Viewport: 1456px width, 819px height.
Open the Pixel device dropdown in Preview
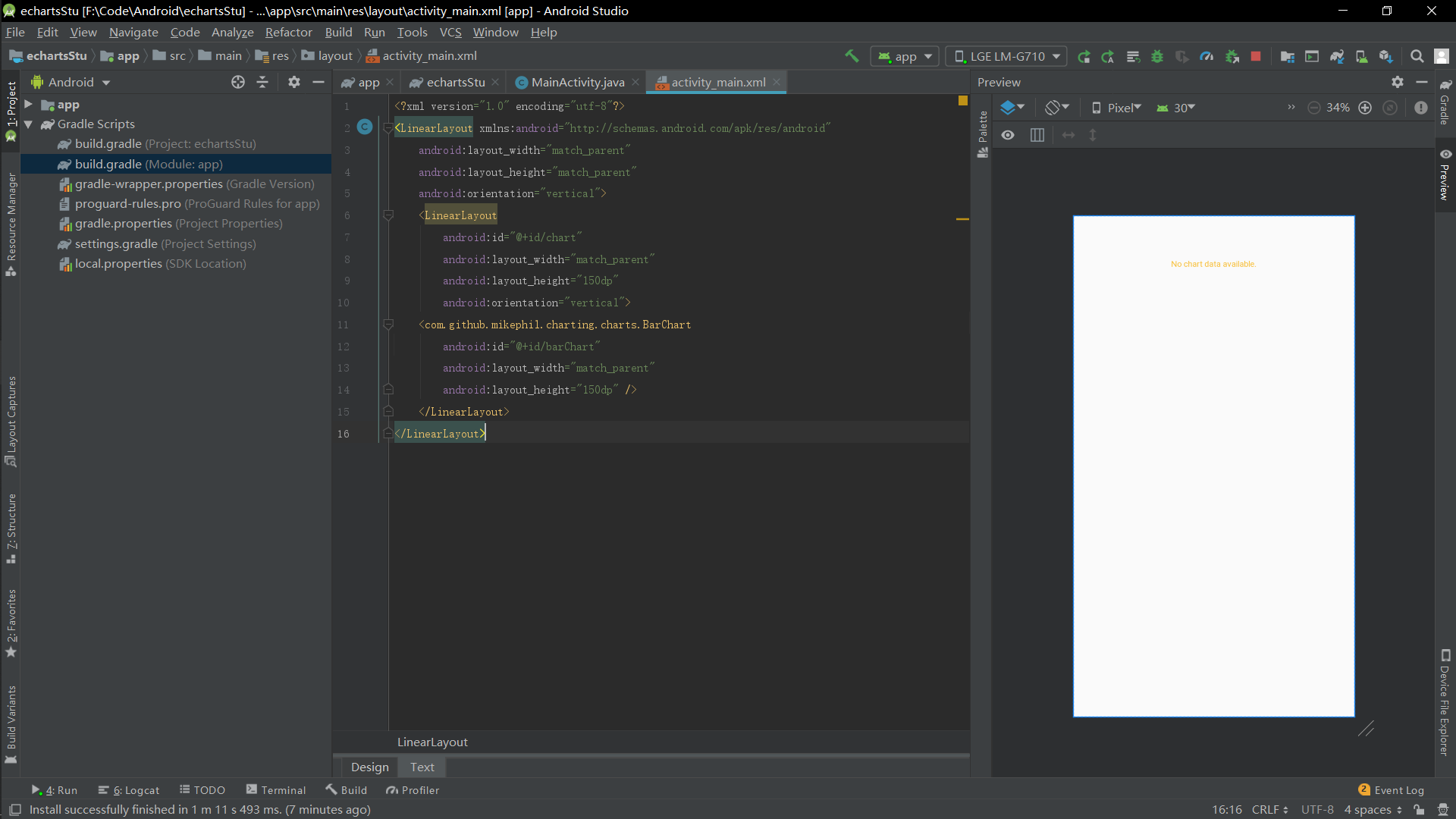[x=1116, y=108]
